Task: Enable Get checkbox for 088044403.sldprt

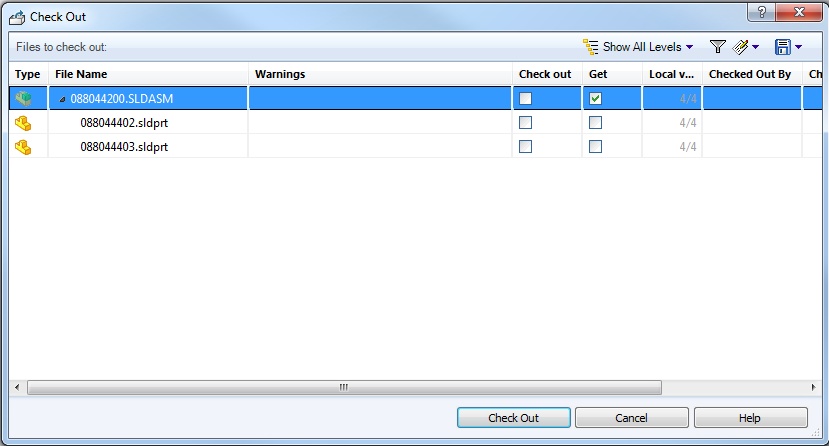Action: 595,146
